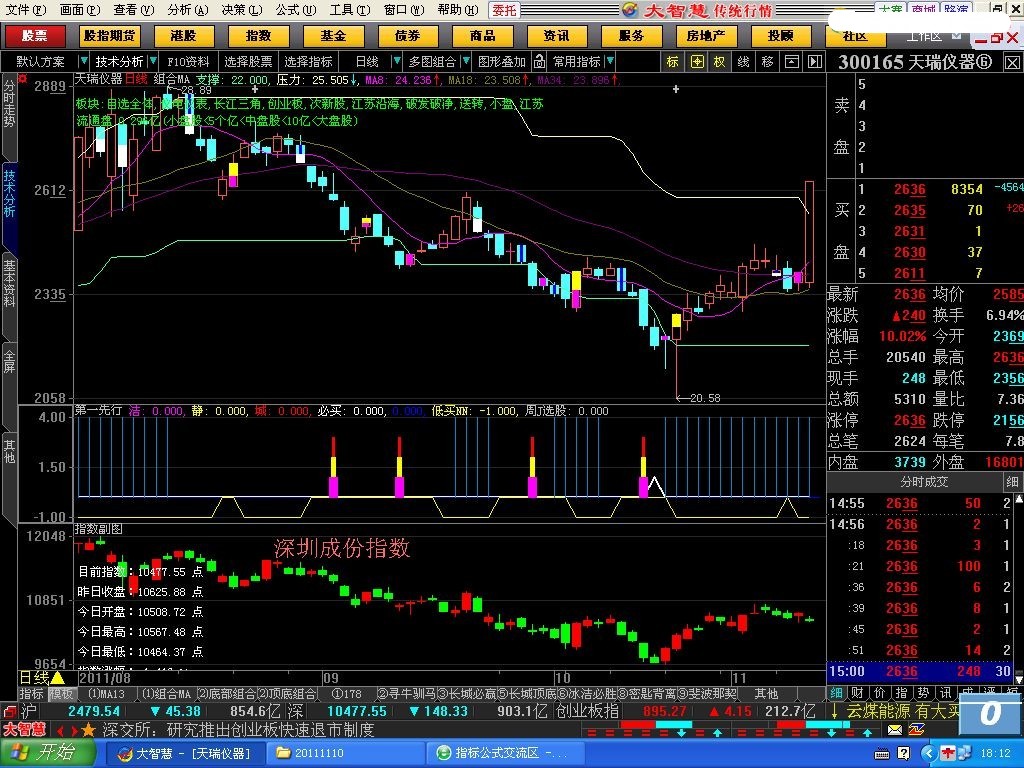Image resolution: width=1024 pixels, height=768 pixels.
Task: Click the 细 button beside 分时成交 header
Action: point(1012,482)
